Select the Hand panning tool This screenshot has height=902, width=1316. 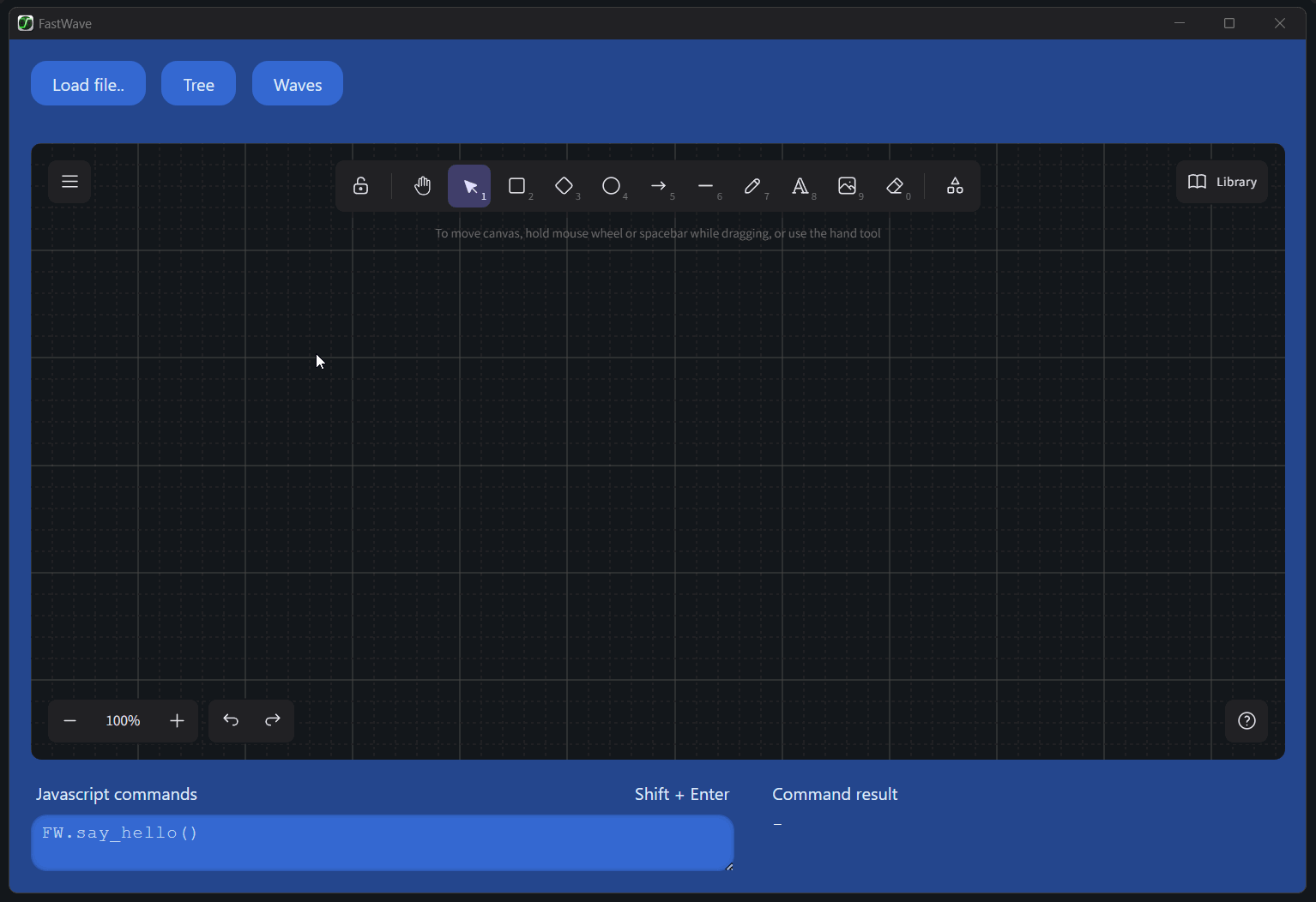(422, 186)
